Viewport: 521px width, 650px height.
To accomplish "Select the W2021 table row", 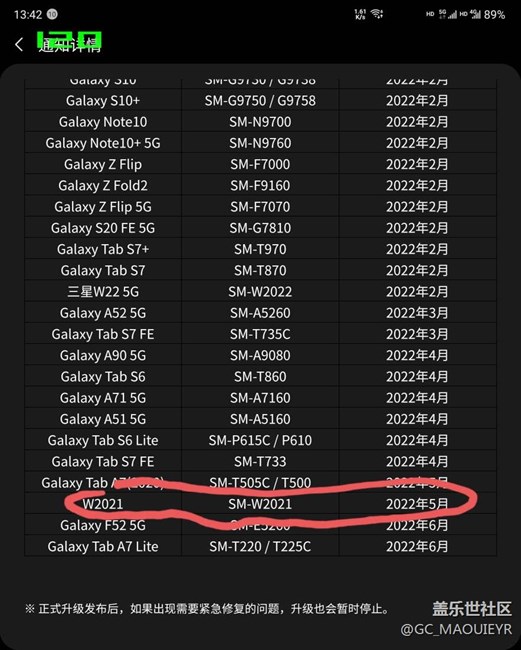I will [260, 504].
